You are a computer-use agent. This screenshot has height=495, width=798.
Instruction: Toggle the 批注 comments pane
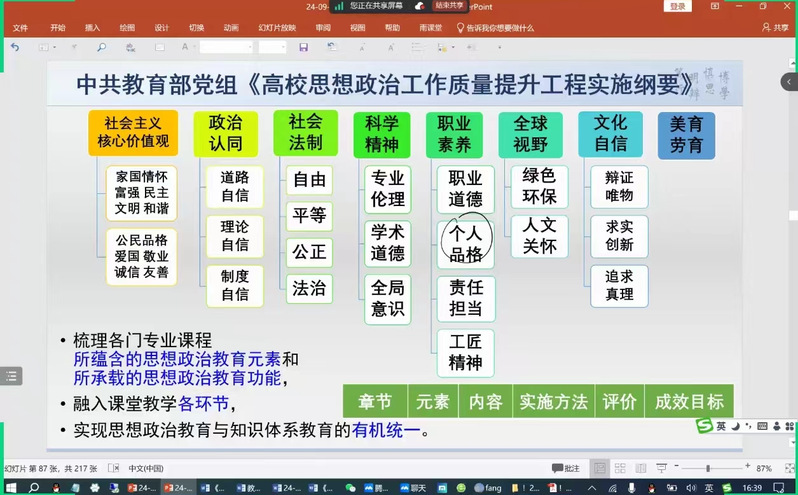(x=566, y=468)
